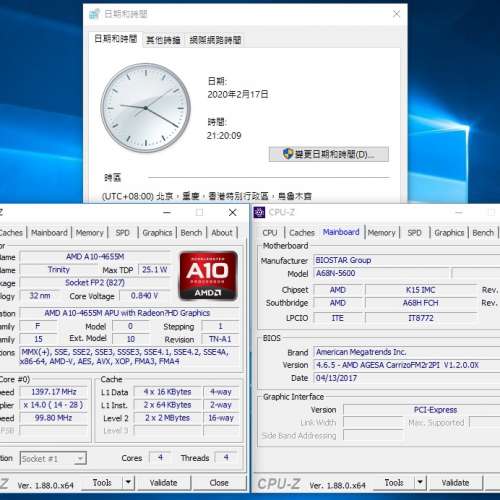Click the Max TDP value 25.1 W

pyautogui.click(x=154, y=270)
